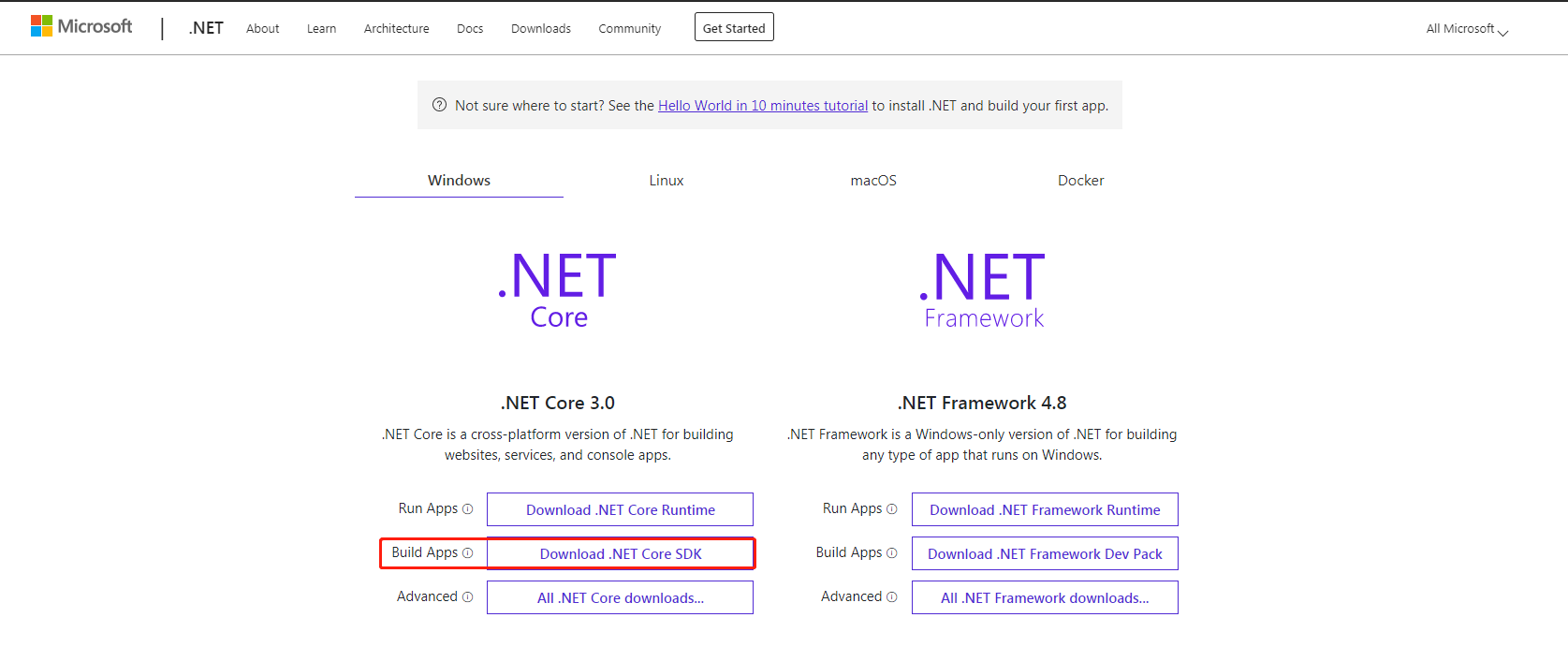Click info icon beside .NET Framework Run Apps
The width and height of the screenshot is (1568, 647).
[892, 509]
